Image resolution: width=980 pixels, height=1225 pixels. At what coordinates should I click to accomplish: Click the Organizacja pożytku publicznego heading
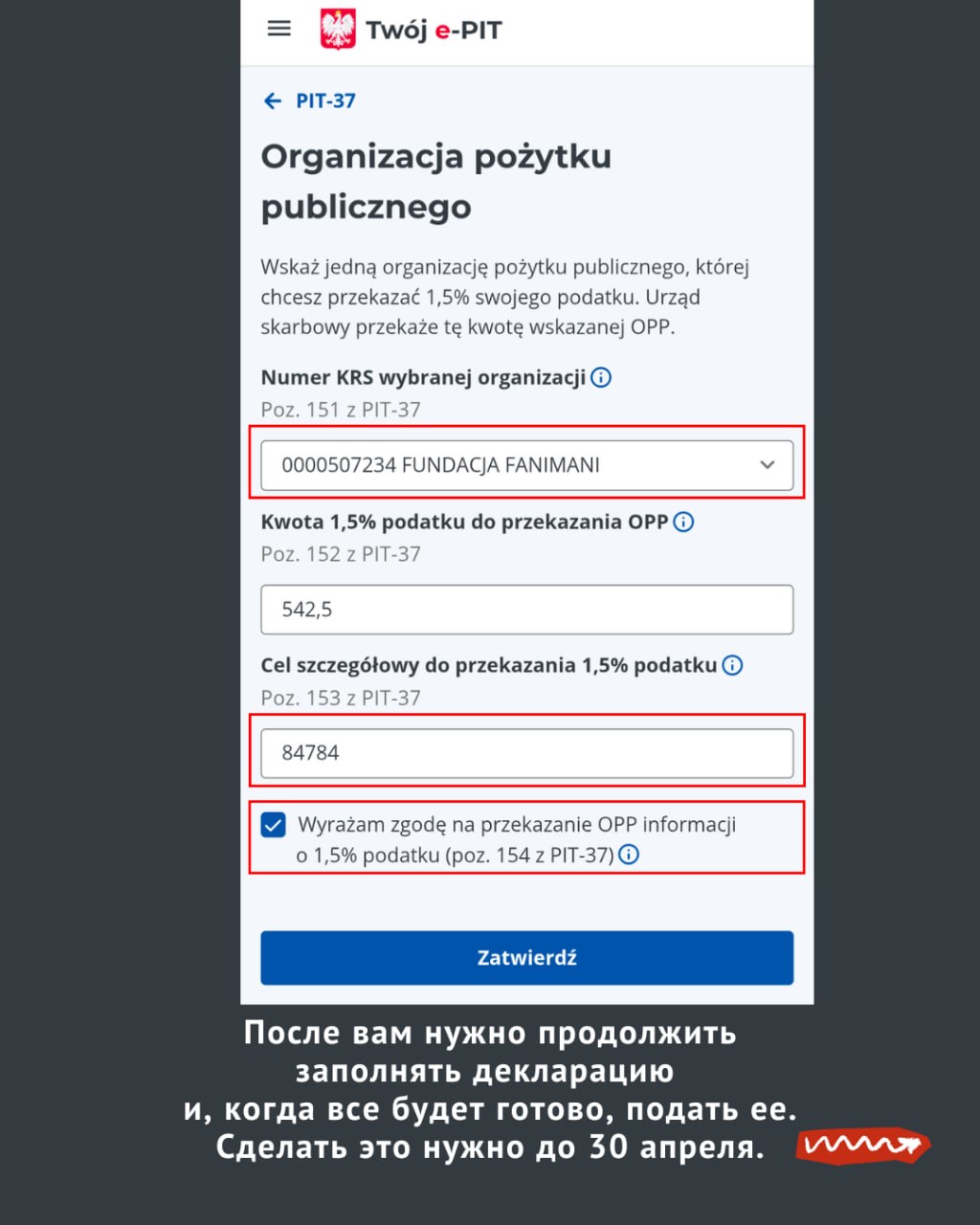coord(435,181)
